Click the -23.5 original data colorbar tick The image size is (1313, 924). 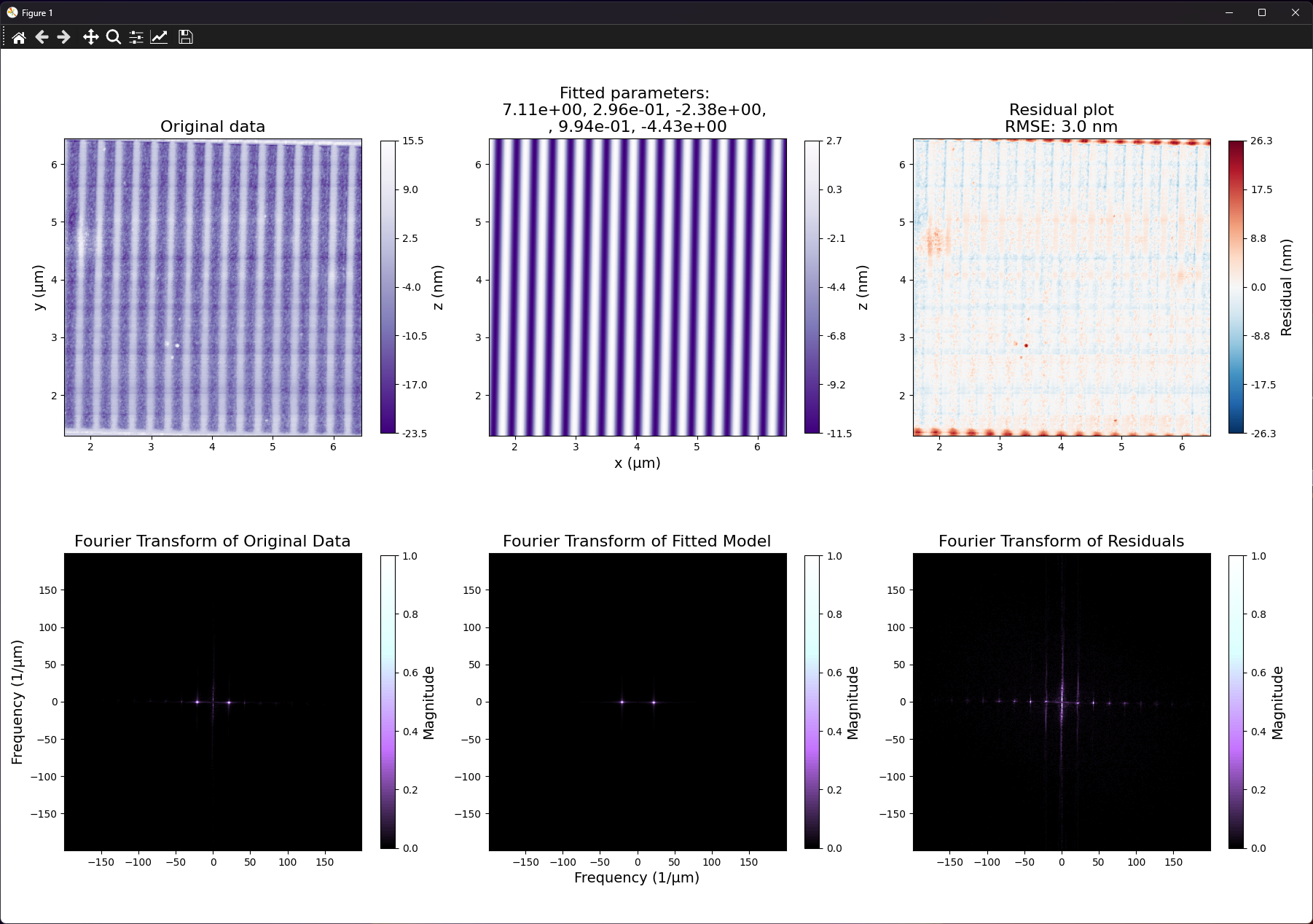(415, 434)
